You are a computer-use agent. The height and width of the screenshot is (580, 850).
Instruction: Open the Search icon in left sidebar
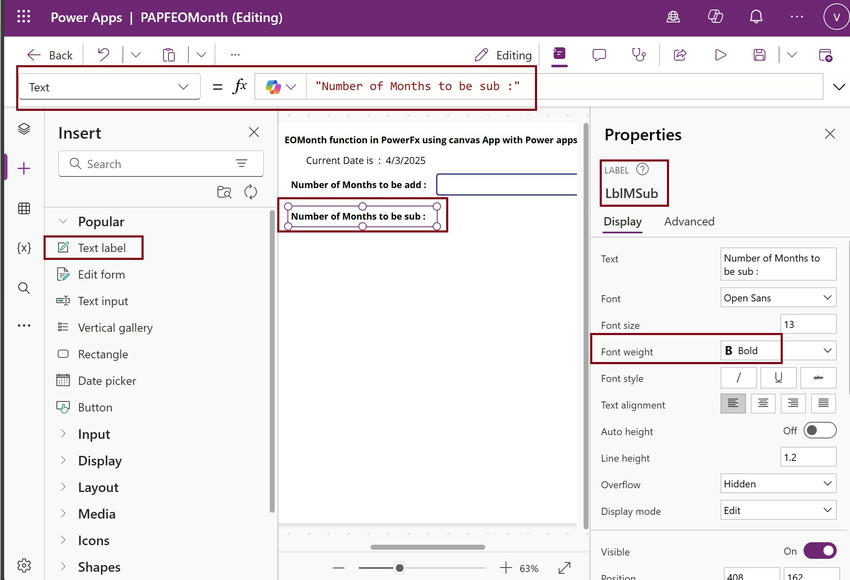pos(24,288)
